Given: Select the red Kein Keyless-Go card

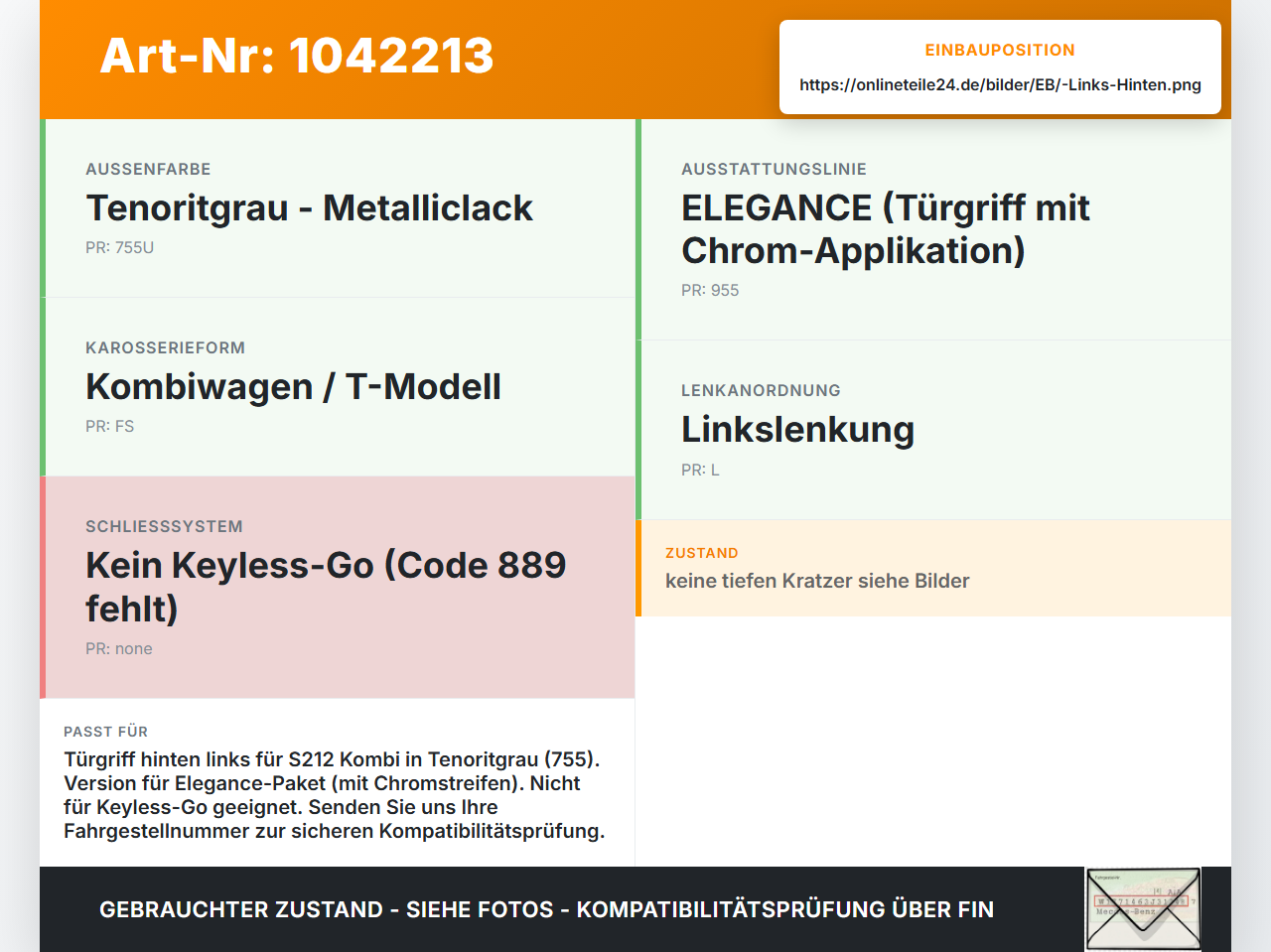Looking at the screenshot, I should coord(338,588).
